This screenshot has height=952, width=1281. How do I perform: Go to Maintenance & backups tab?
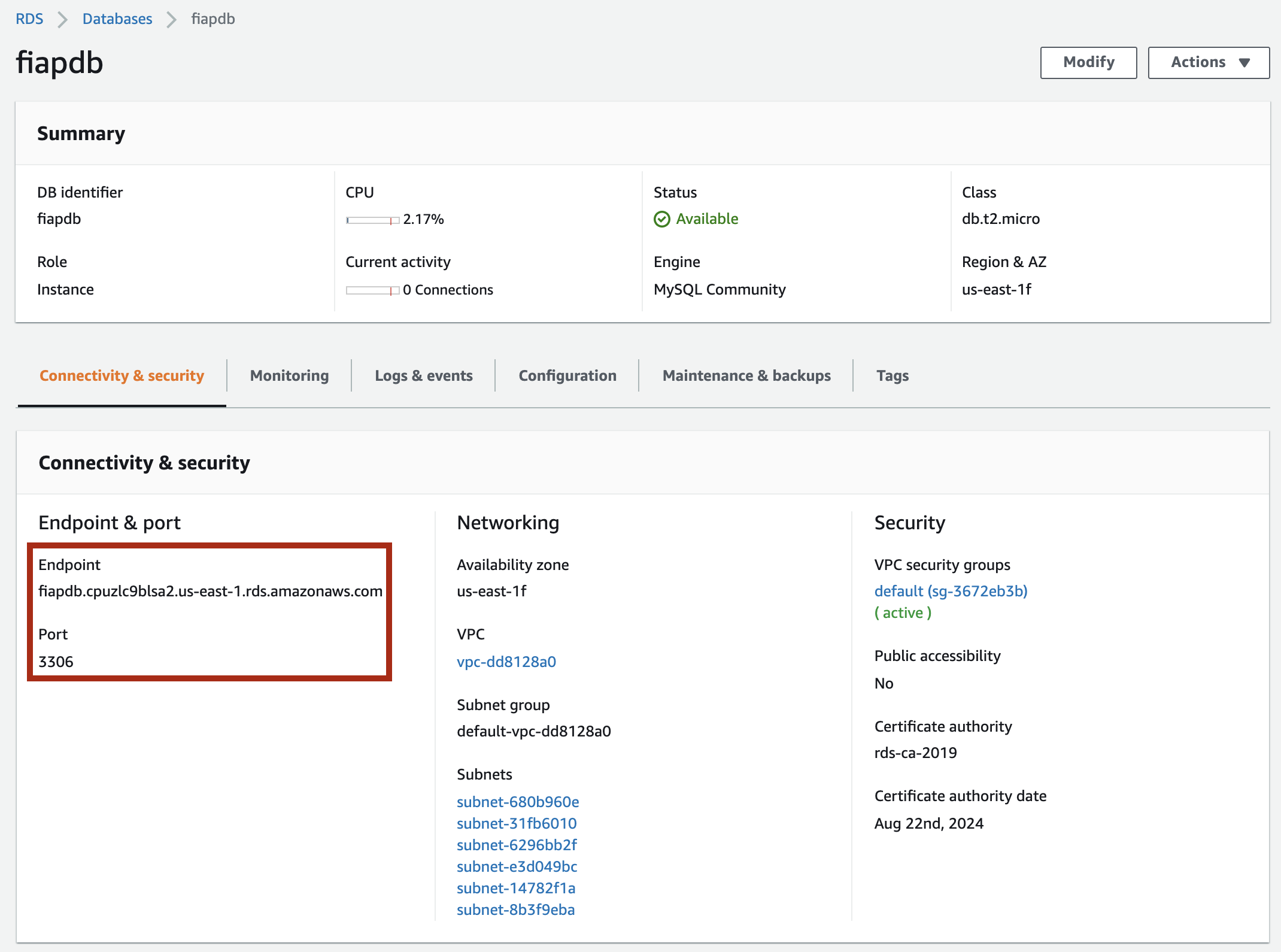coord(746,375)
